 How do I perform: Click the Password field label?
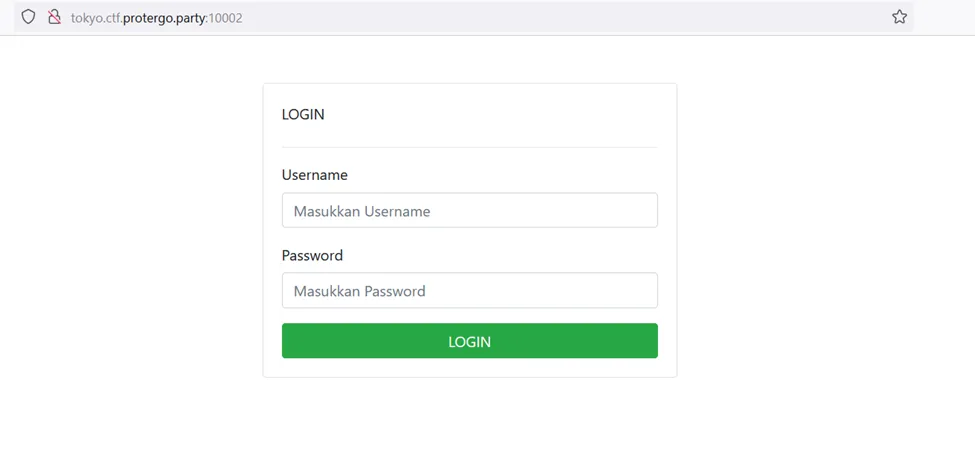pos(312,255)
